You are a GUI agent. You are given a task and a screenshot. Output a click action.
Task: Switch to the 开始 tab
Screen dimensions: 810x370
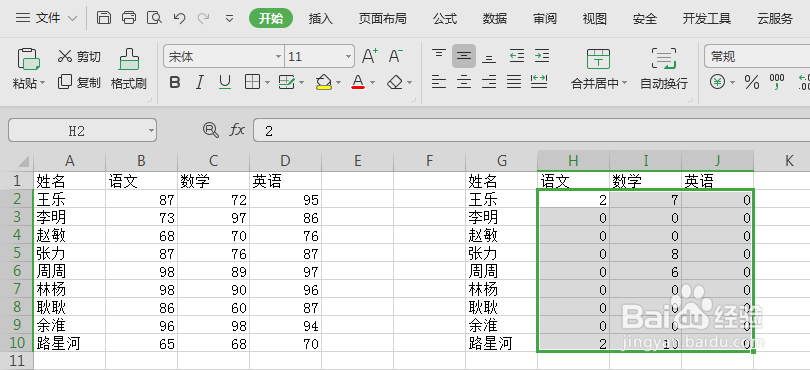point(271,19)
